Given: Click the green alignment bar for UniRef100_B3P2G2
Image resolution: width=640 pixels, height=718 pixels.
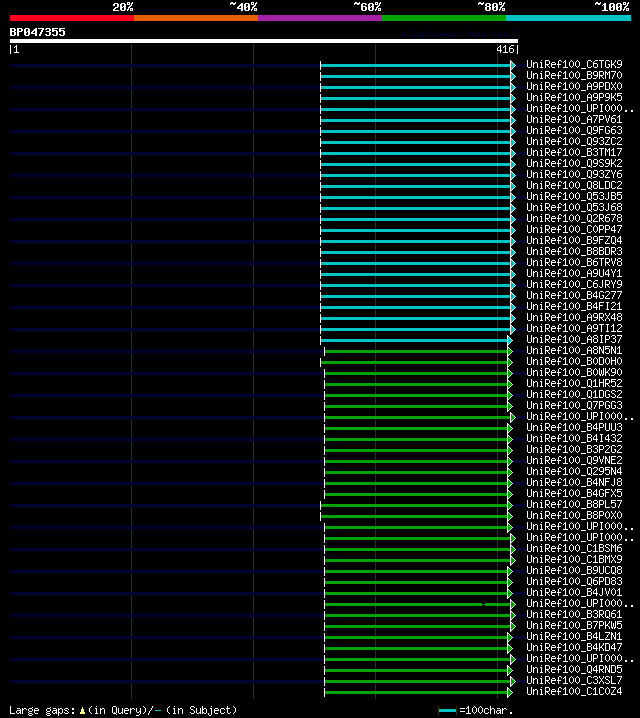Looking at the screenshot, I should coord(416,450).
